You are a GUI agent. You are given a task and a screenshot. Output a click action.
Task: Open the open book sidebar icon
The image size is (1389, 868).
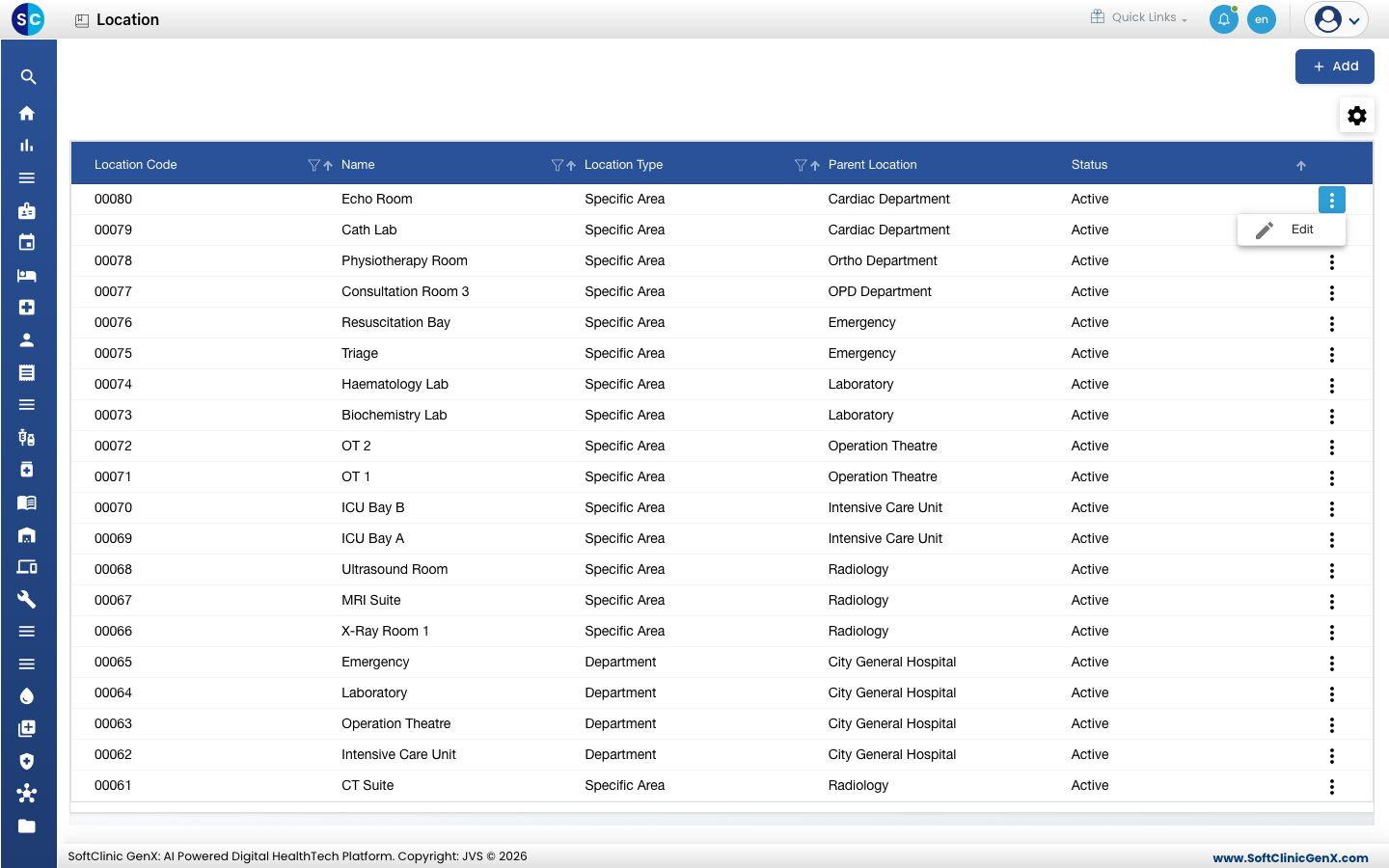[x=27, y=502]
